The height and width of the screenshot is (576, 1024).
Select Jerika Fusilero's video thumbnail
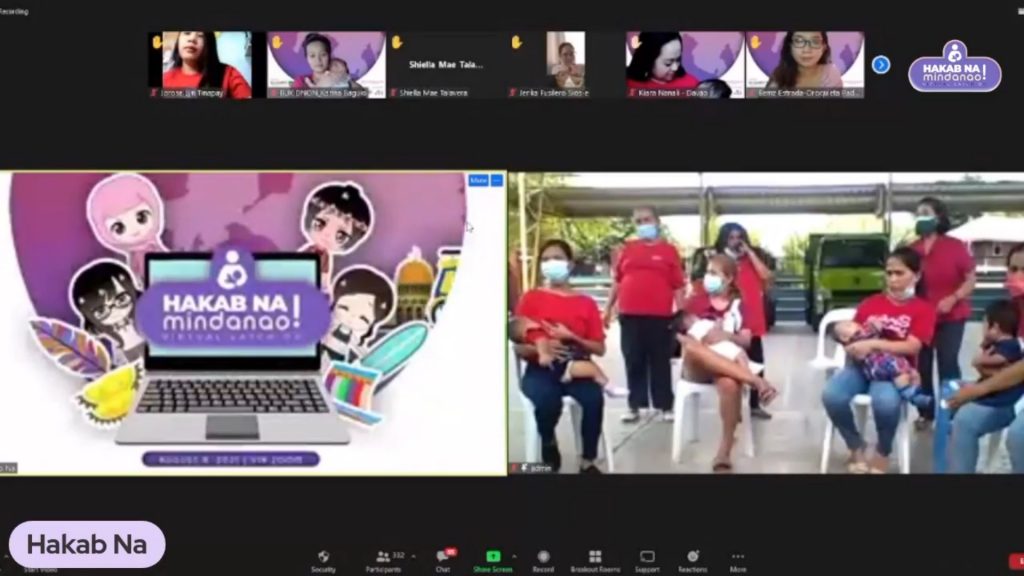pyautogui.click(x=566, y=65)
